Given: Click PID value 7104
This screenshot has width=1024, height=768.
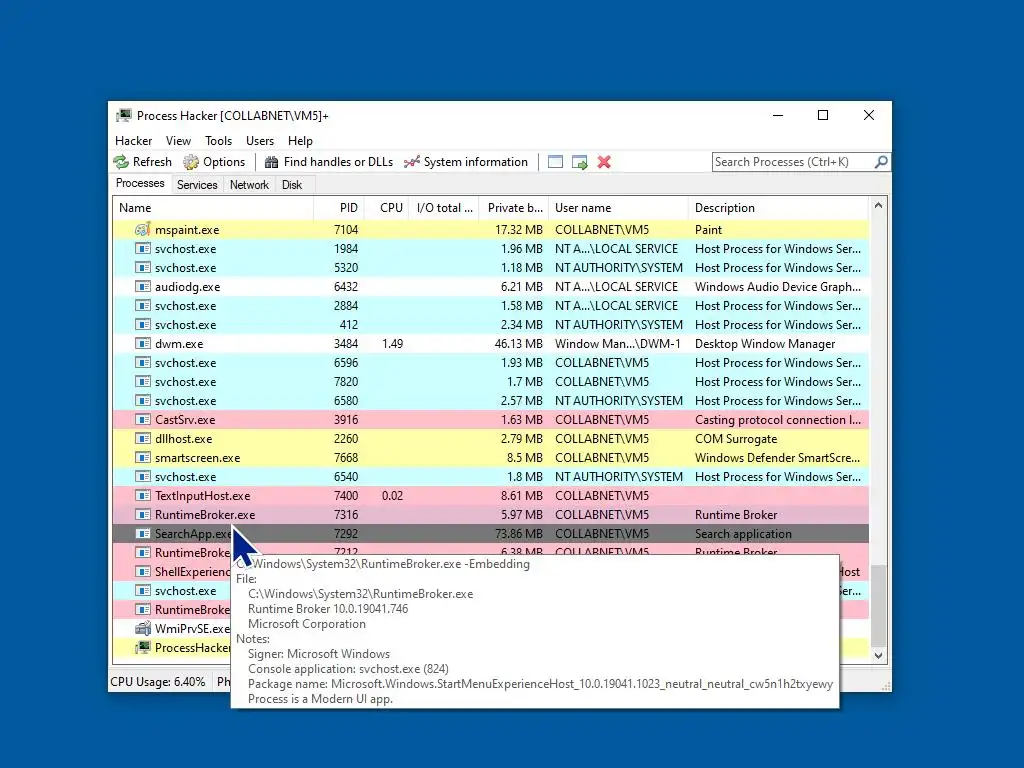Looking at the screenshot, I should [345, 230].
